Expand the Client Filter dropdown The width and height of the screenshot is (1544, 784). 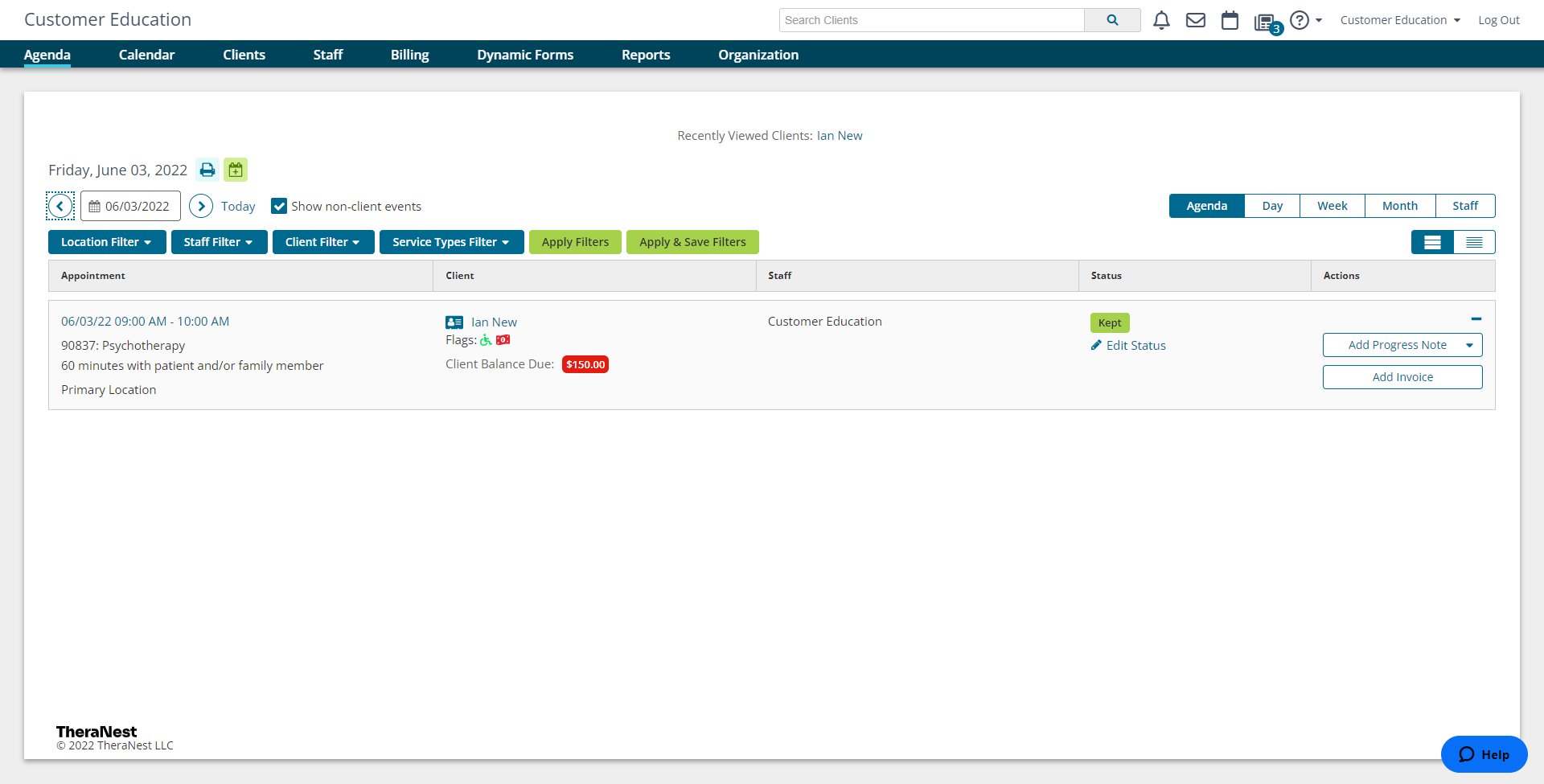[x=323, y=242]
